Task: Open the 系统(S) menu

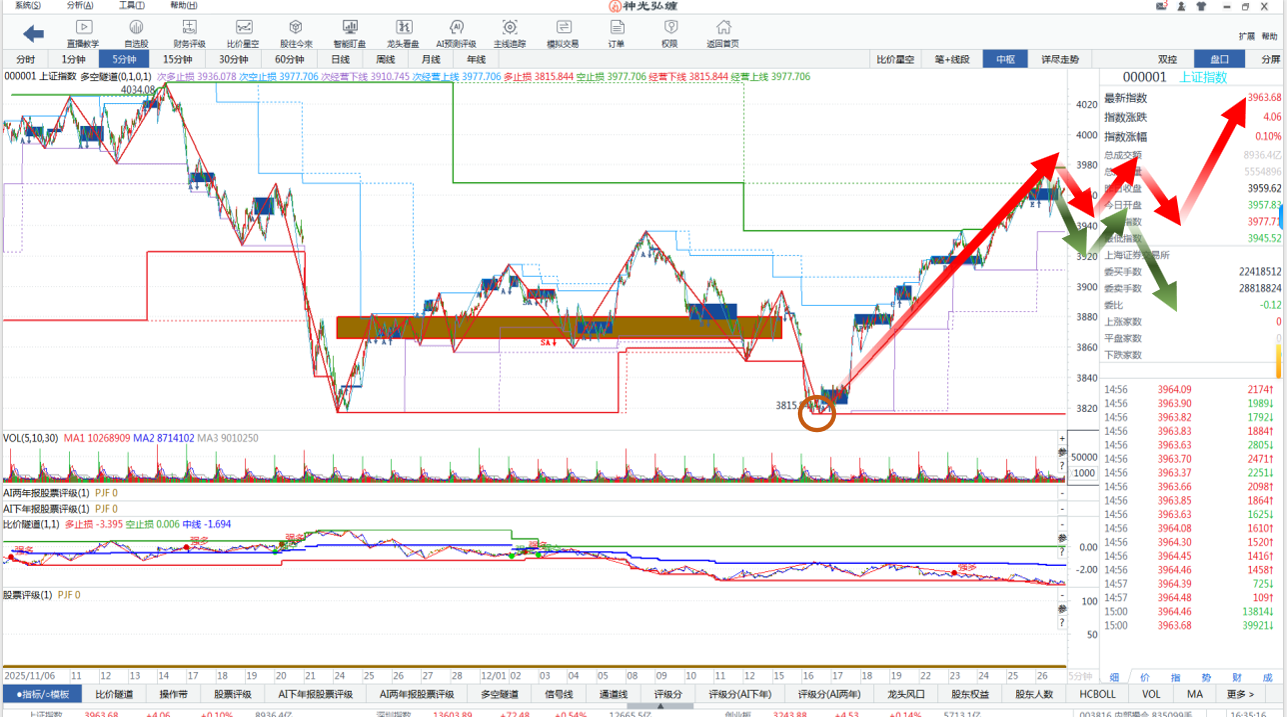Action: [27, 5]
